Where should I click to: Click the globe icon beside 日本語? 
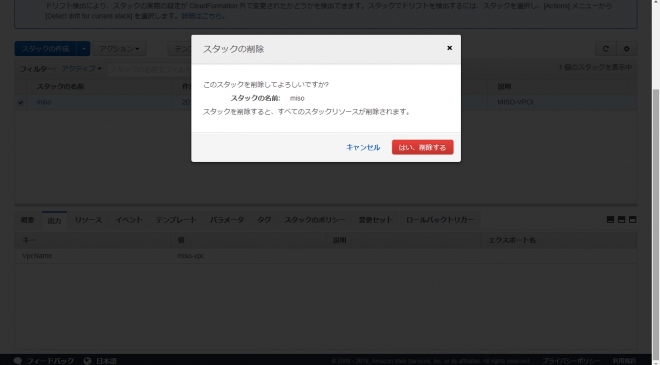tap(88, 361)
